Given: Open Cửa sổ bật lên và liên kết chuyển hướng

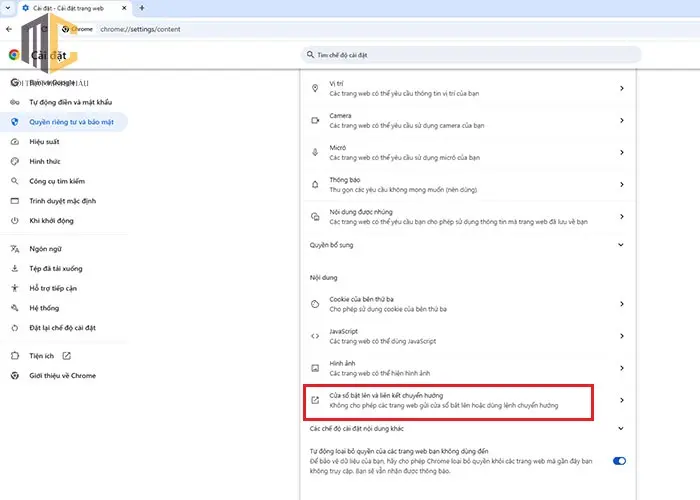Looking at the screenshot, I should [468, 400].
